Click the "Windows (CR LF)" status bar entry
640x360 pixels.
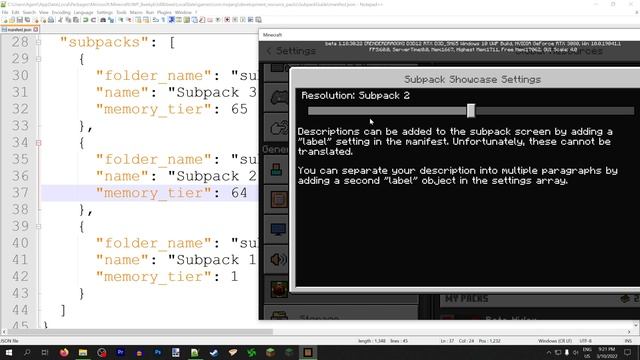[x=554, y=341]
